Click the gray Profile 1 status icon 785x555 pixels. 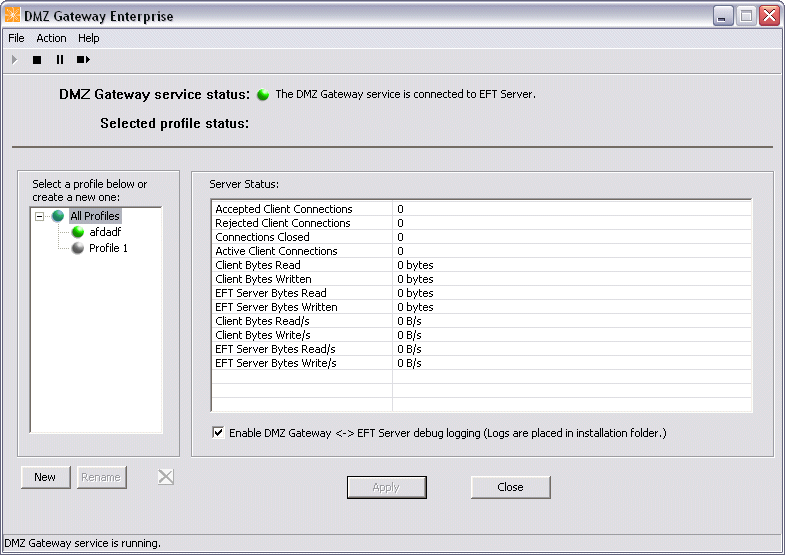click(x=78, y=248)
